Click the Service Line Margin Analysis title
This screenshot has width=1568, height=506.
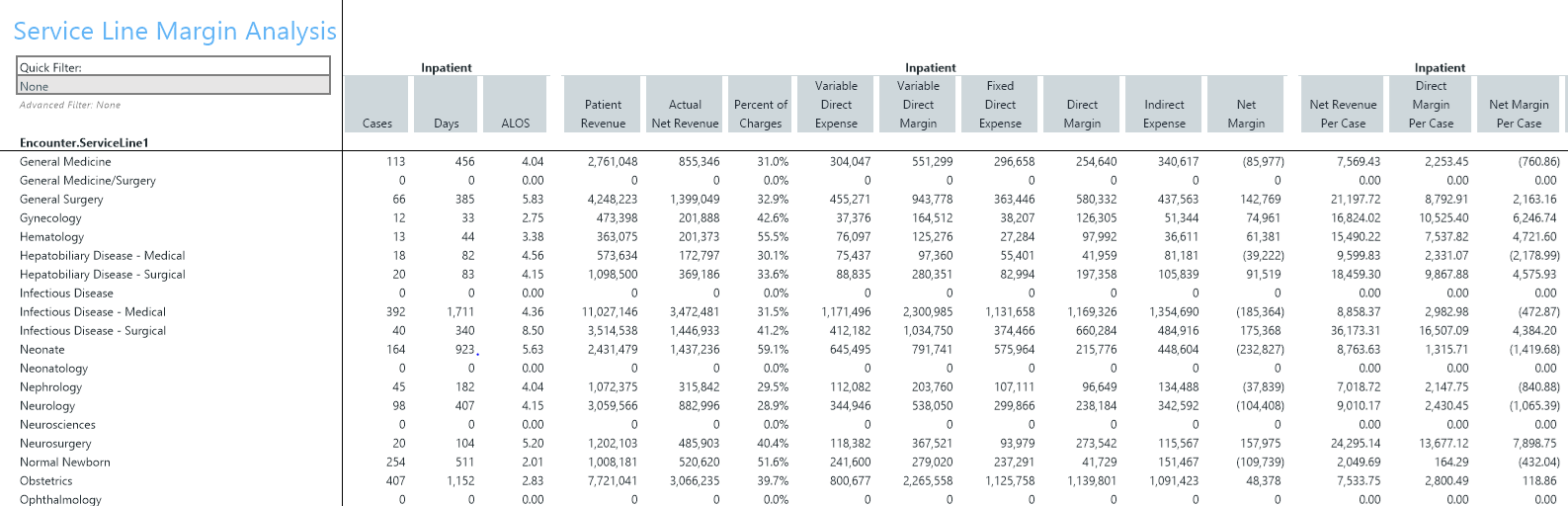point(175,31)
